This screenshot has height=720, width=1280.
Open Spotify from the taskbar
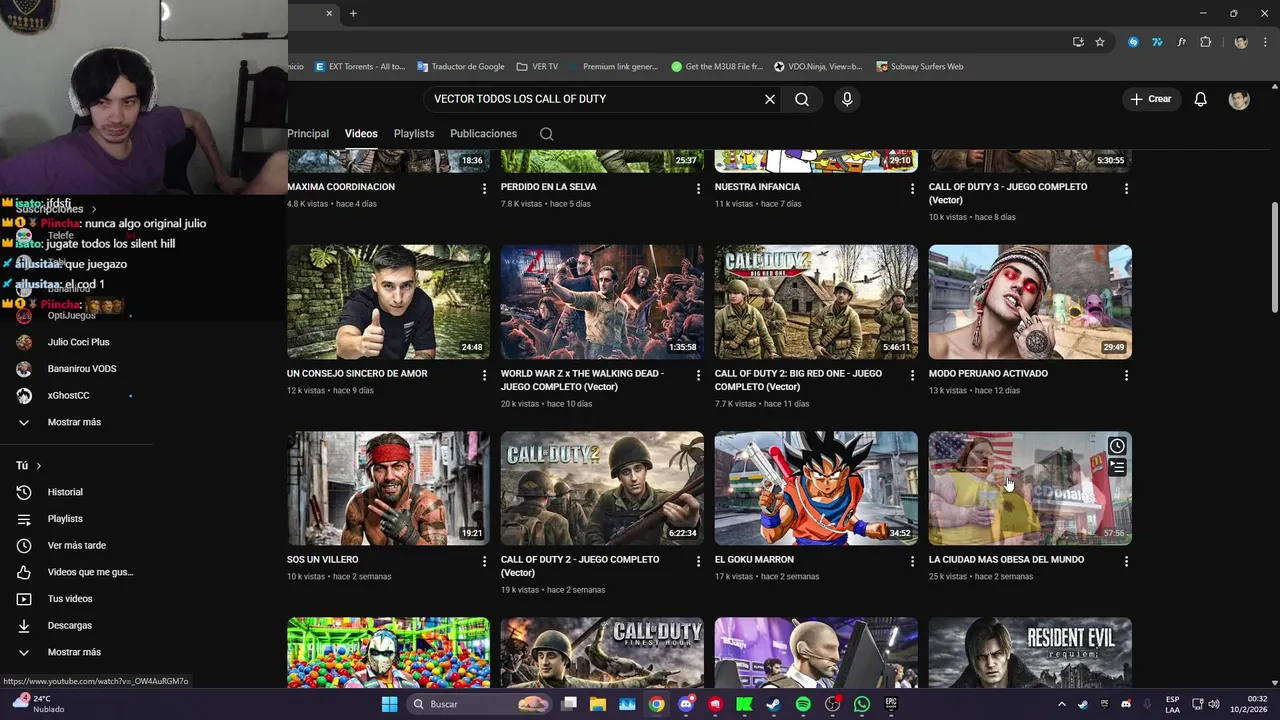click(803, 704)
